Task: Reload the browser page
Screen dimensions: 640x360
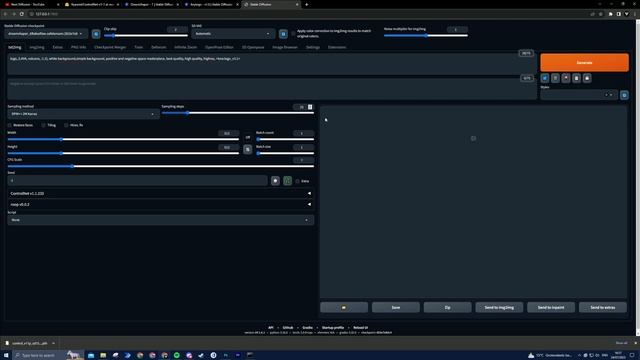Action: click(22, 14)
